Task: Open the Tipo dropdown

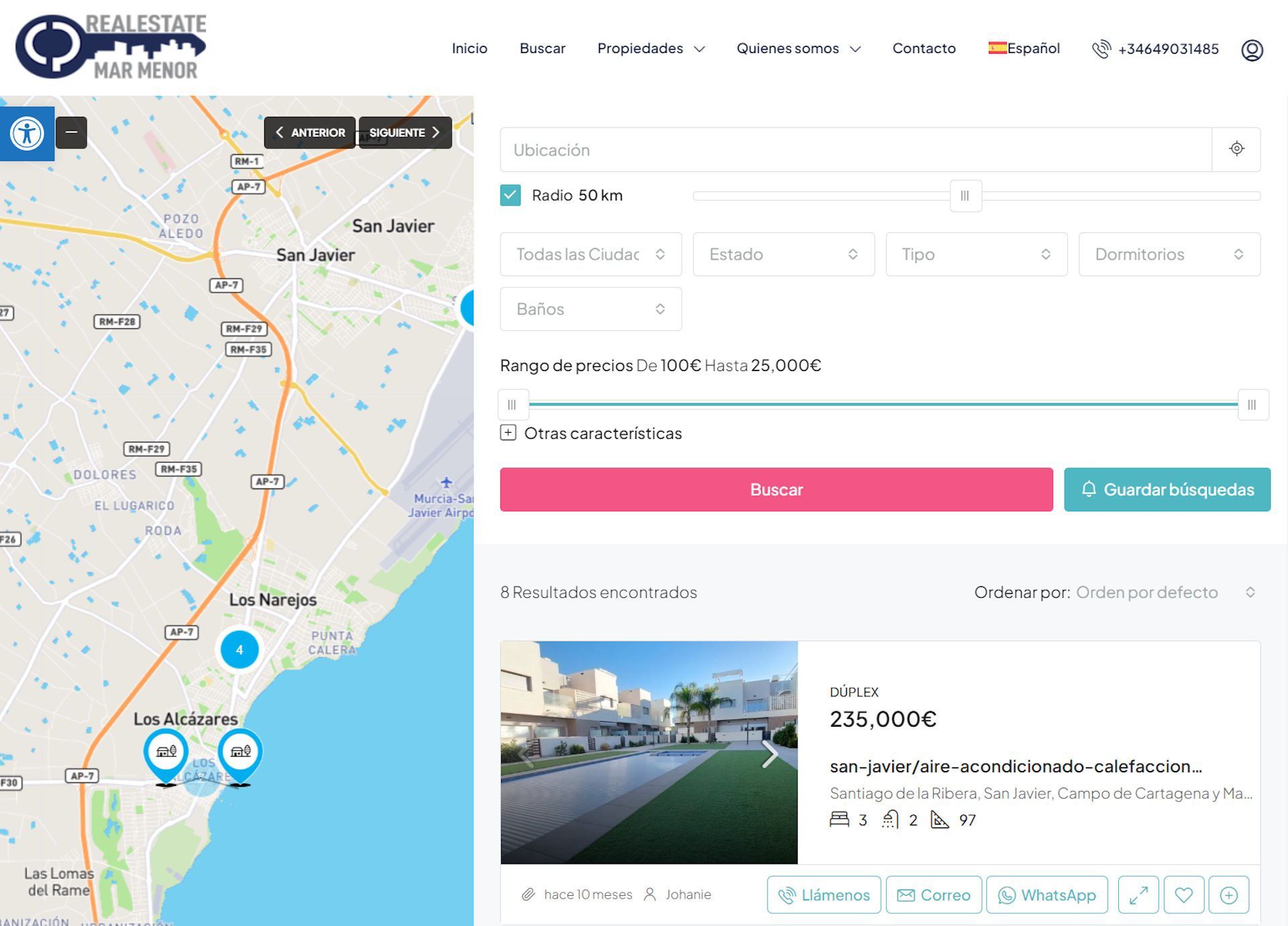Action: pos(977,254)
